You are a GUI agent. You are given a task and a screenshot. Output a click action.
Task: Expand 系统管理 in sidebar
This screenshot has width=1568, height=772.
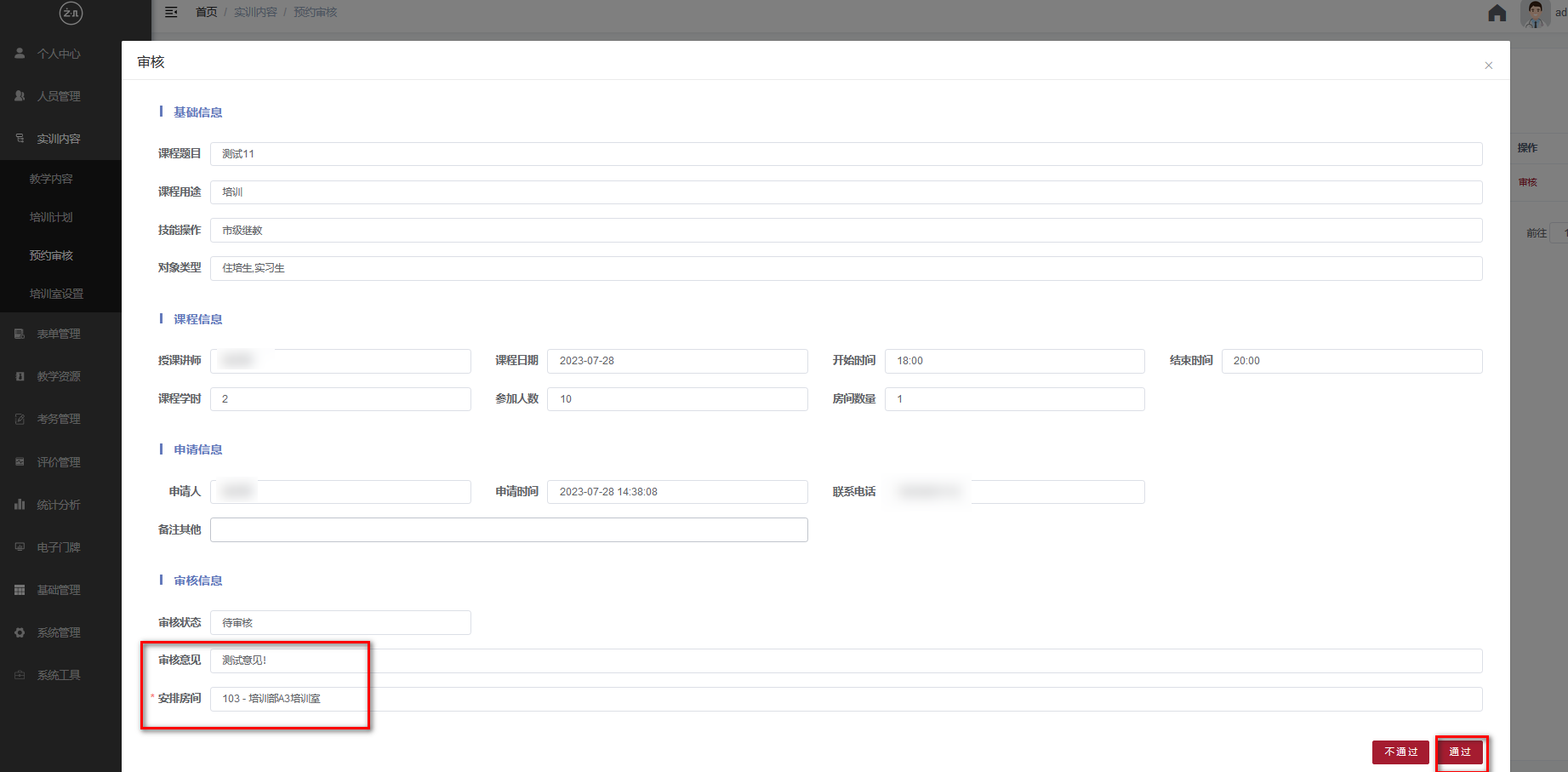click(x=60, y=632)
